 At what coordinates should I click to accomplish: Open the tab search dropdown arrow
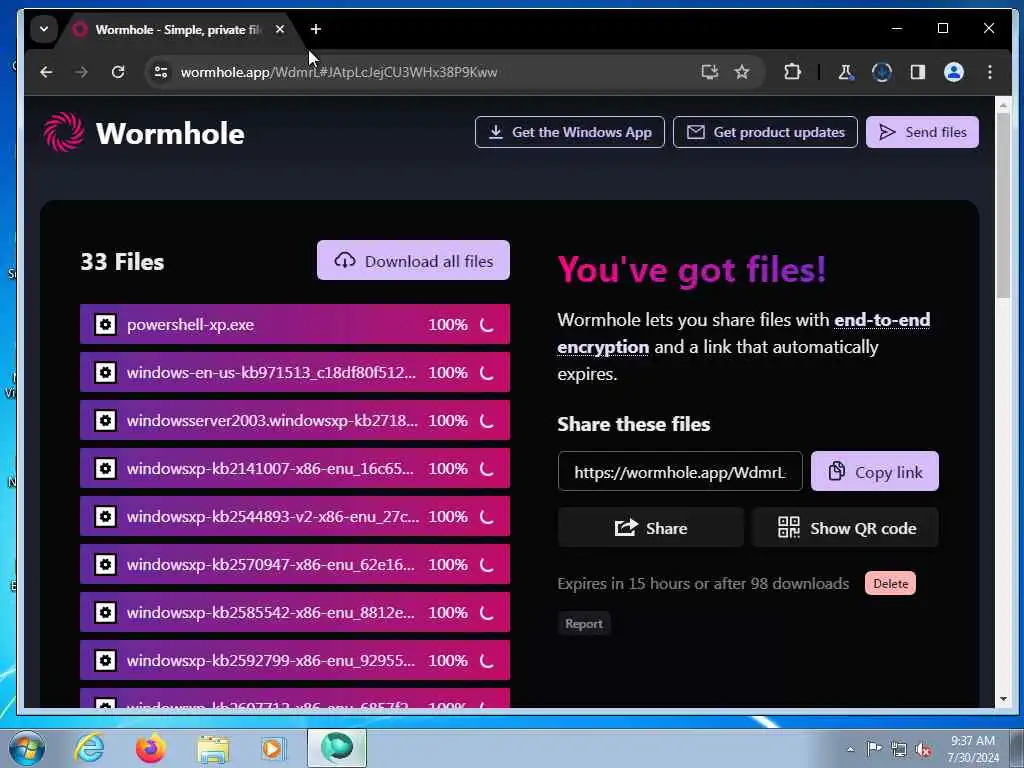[x=44, y=29]
